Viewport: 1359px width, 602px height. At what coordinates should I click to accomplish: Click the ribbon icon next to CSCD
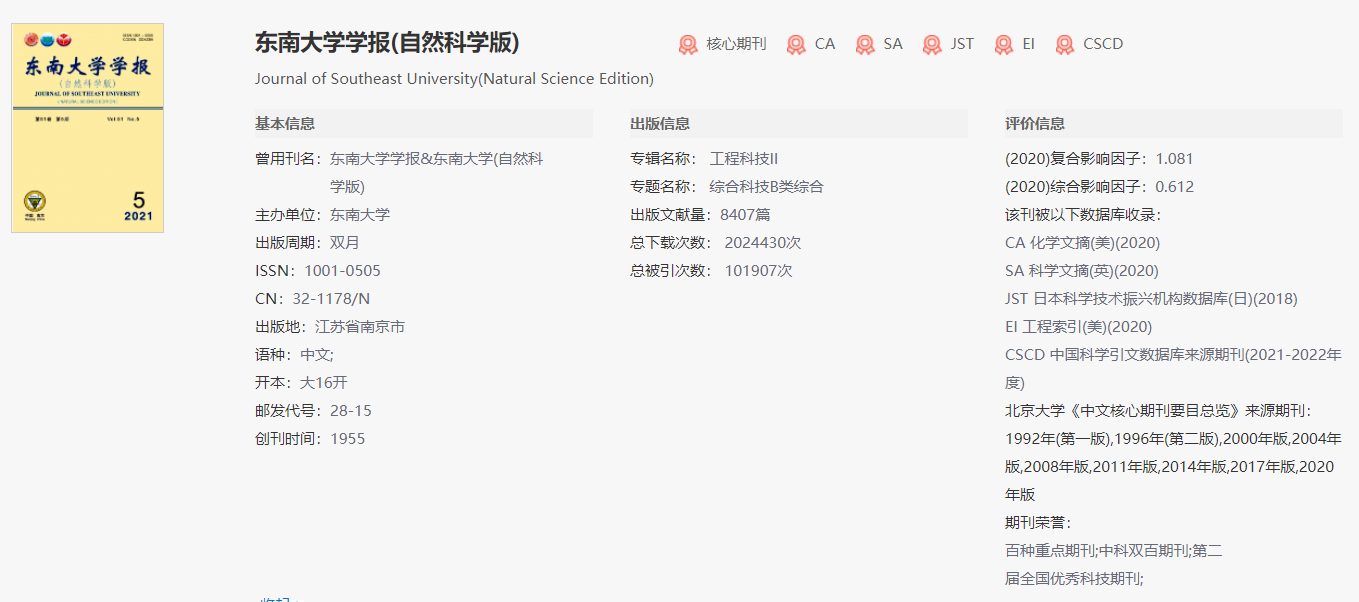click(x=1063, y=44)
